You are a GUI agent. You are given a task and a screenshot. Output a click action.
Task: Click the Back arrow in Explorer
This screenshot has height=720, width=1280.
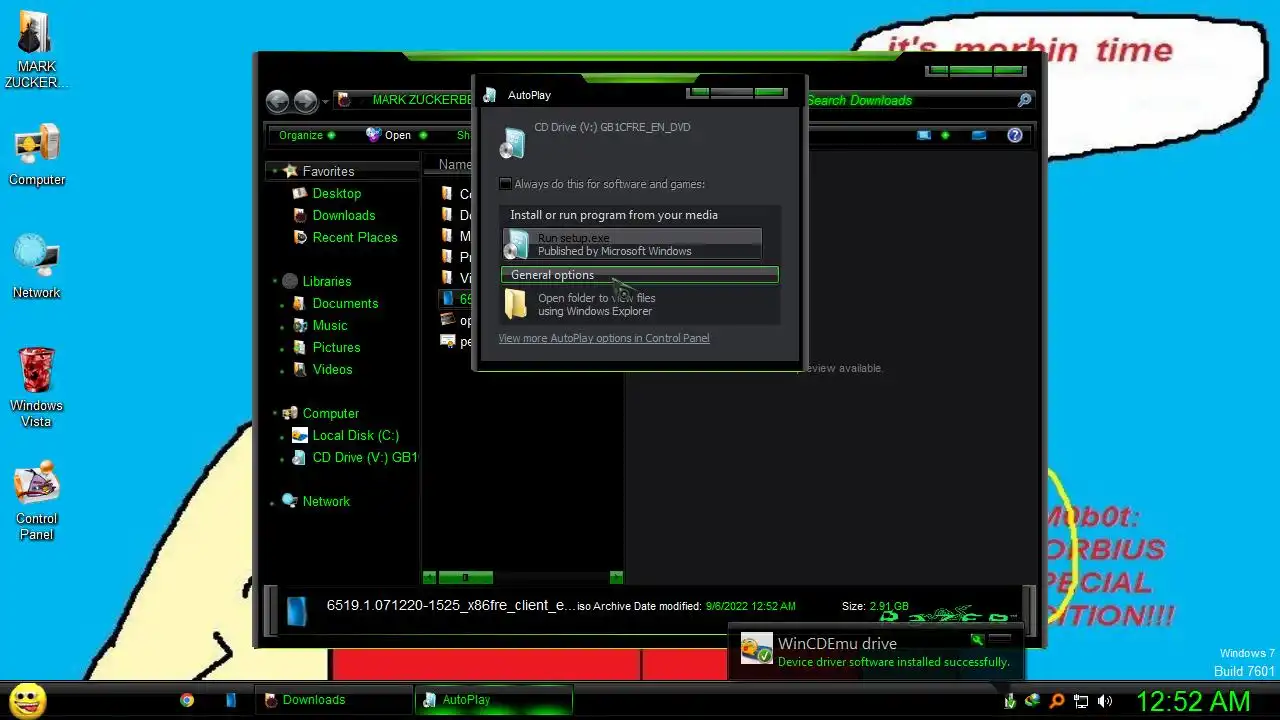tap(277, 101)
